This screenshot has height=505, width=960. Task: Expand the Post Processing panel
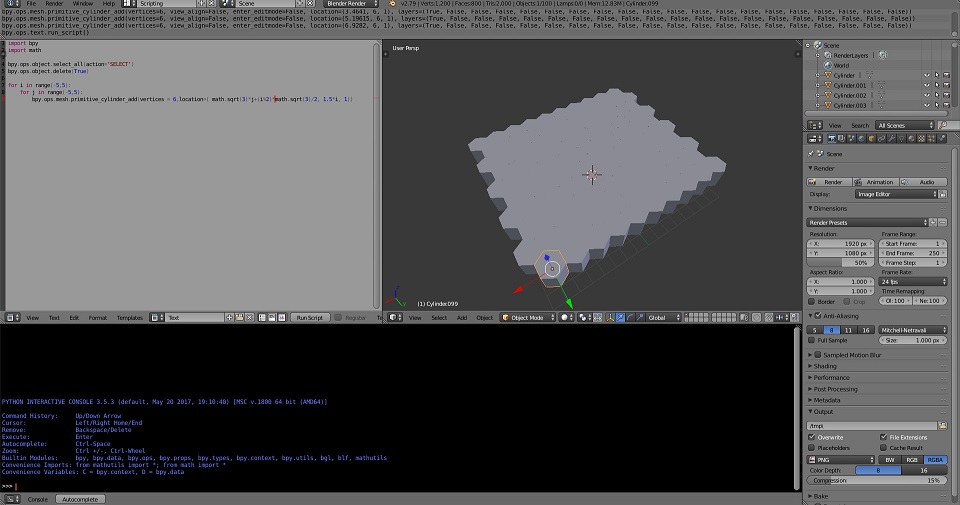coord(835,389)
